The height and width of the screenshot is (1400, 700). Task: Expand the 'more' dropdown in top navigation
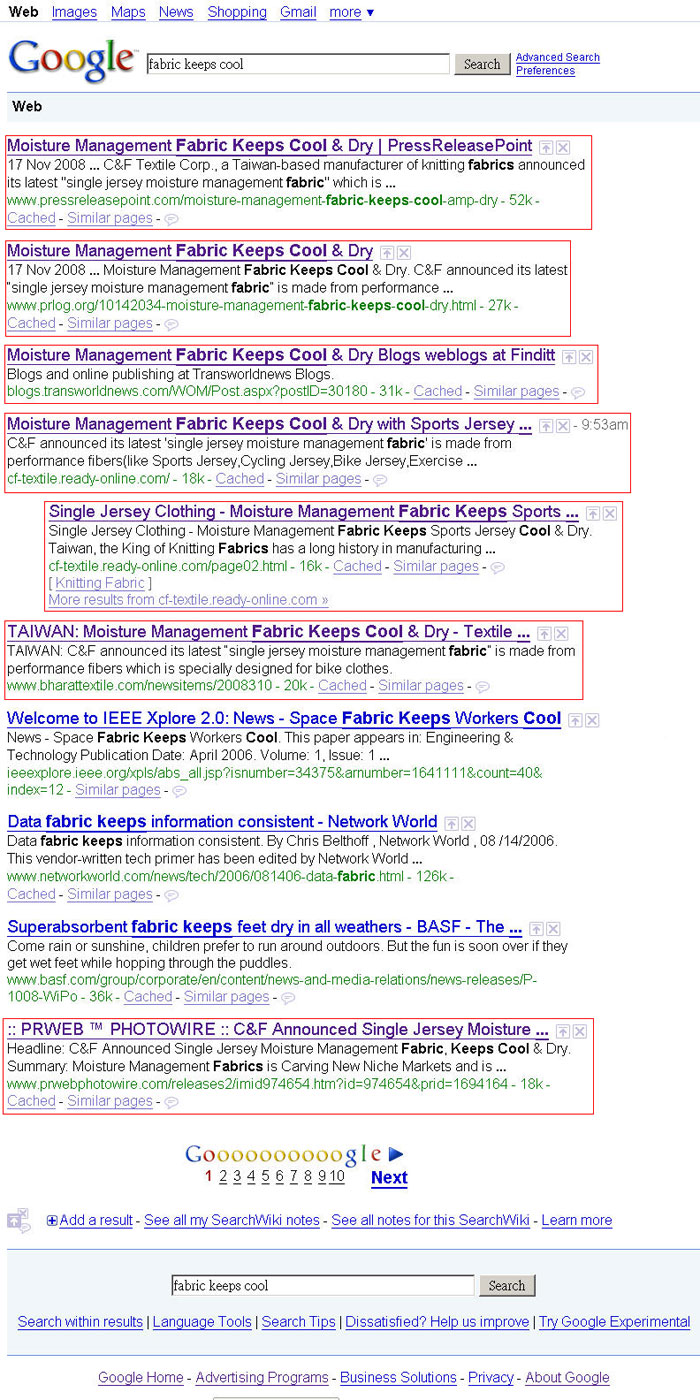[x=351, y=12]
